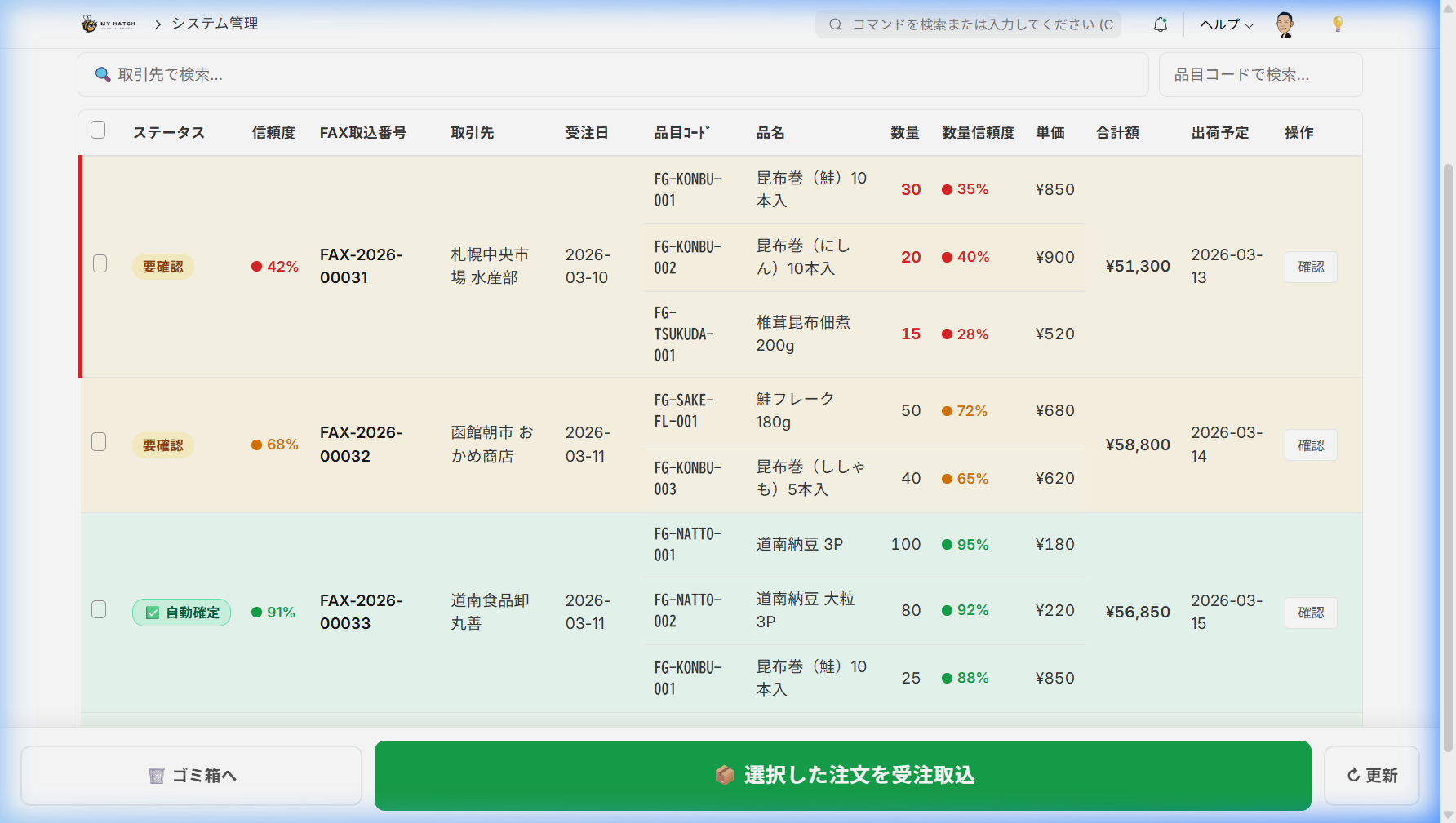Image resolution: width=1456 pixels, height=823 pixels.
Task: Click the magnifier icon in customer search
Action: point(103,75)
